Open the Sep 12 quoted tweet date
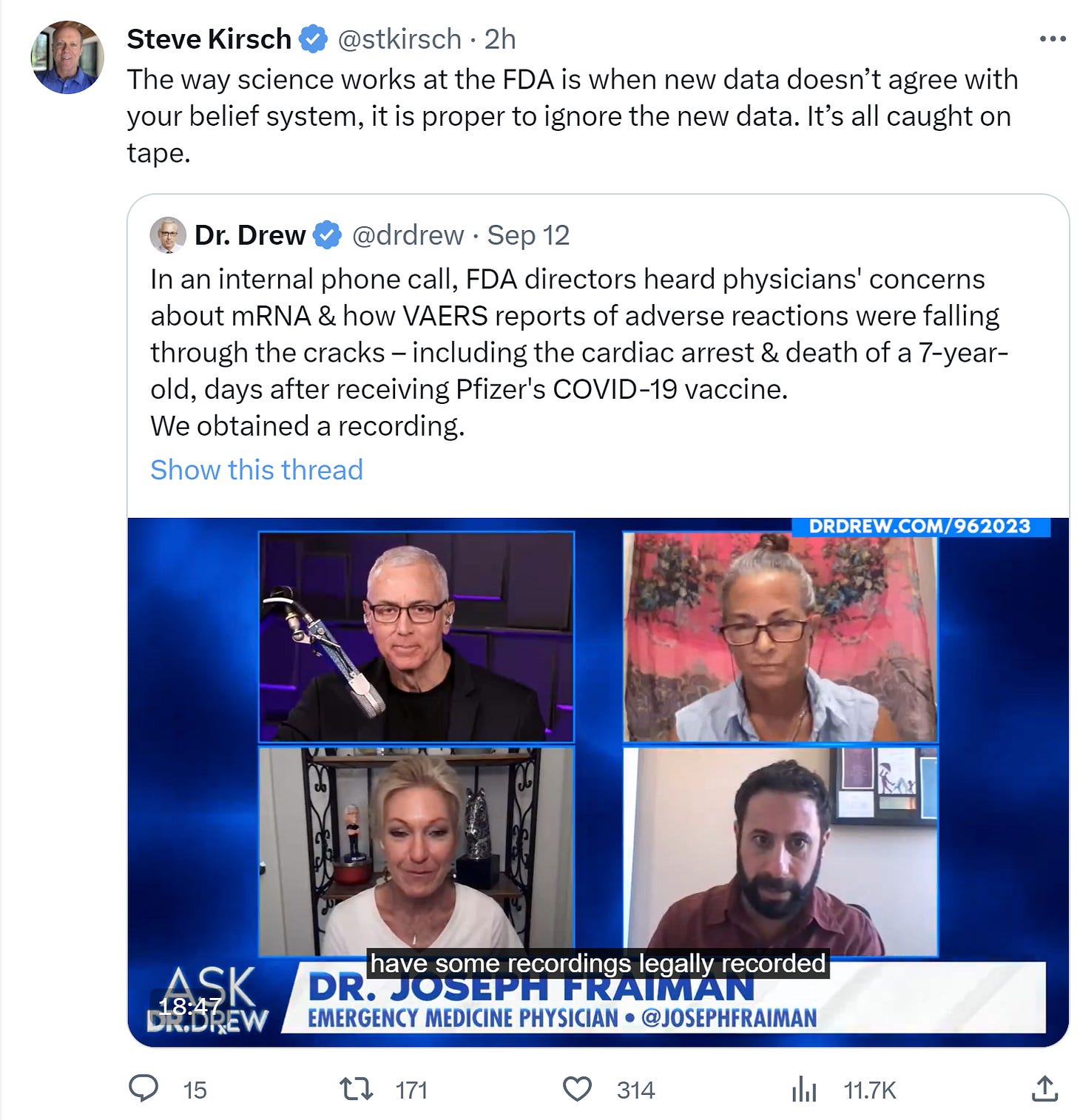Screen dimensions: 1077x1120 (x=528, y=235)
